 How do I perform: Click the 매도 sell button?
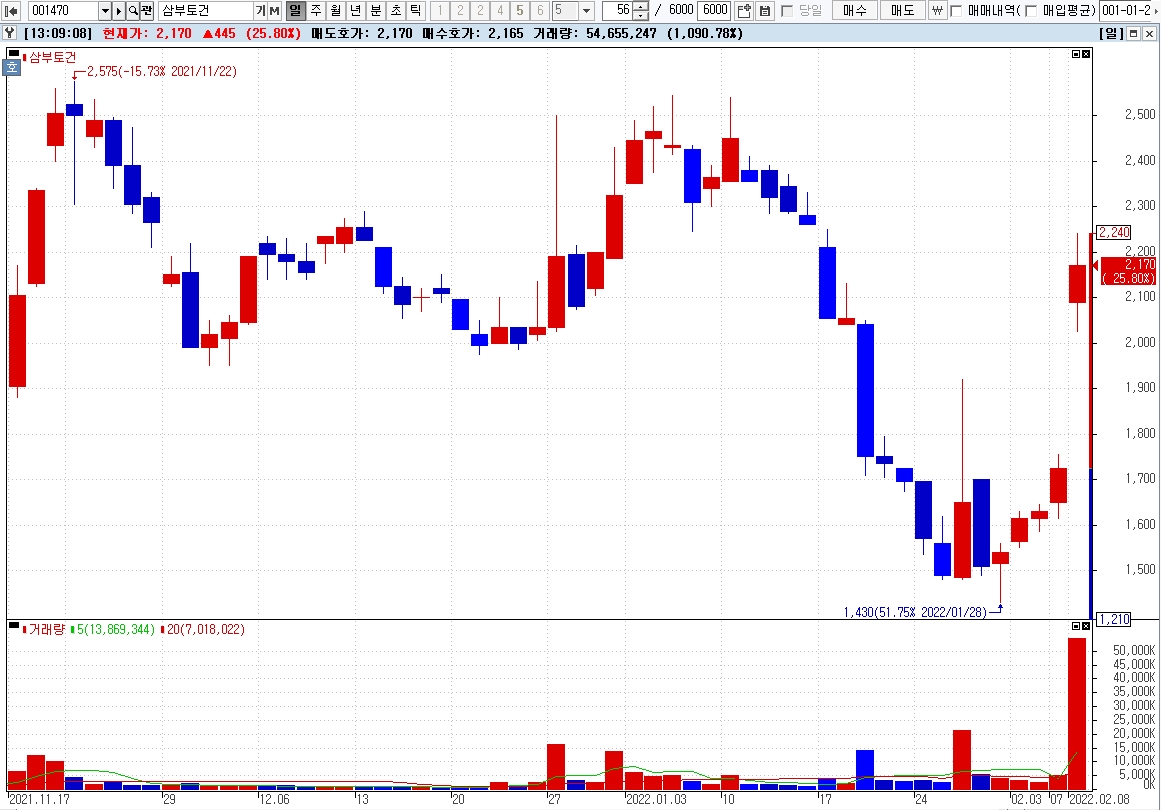[x=903, y=10]
